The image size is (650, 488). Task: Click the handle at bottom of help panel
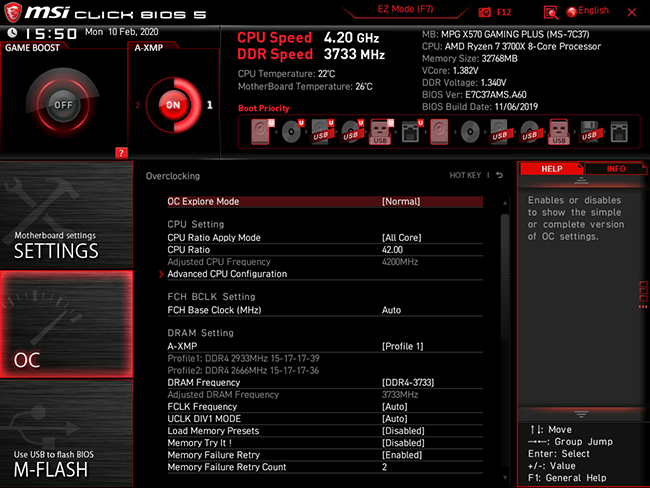click(581, 414)
